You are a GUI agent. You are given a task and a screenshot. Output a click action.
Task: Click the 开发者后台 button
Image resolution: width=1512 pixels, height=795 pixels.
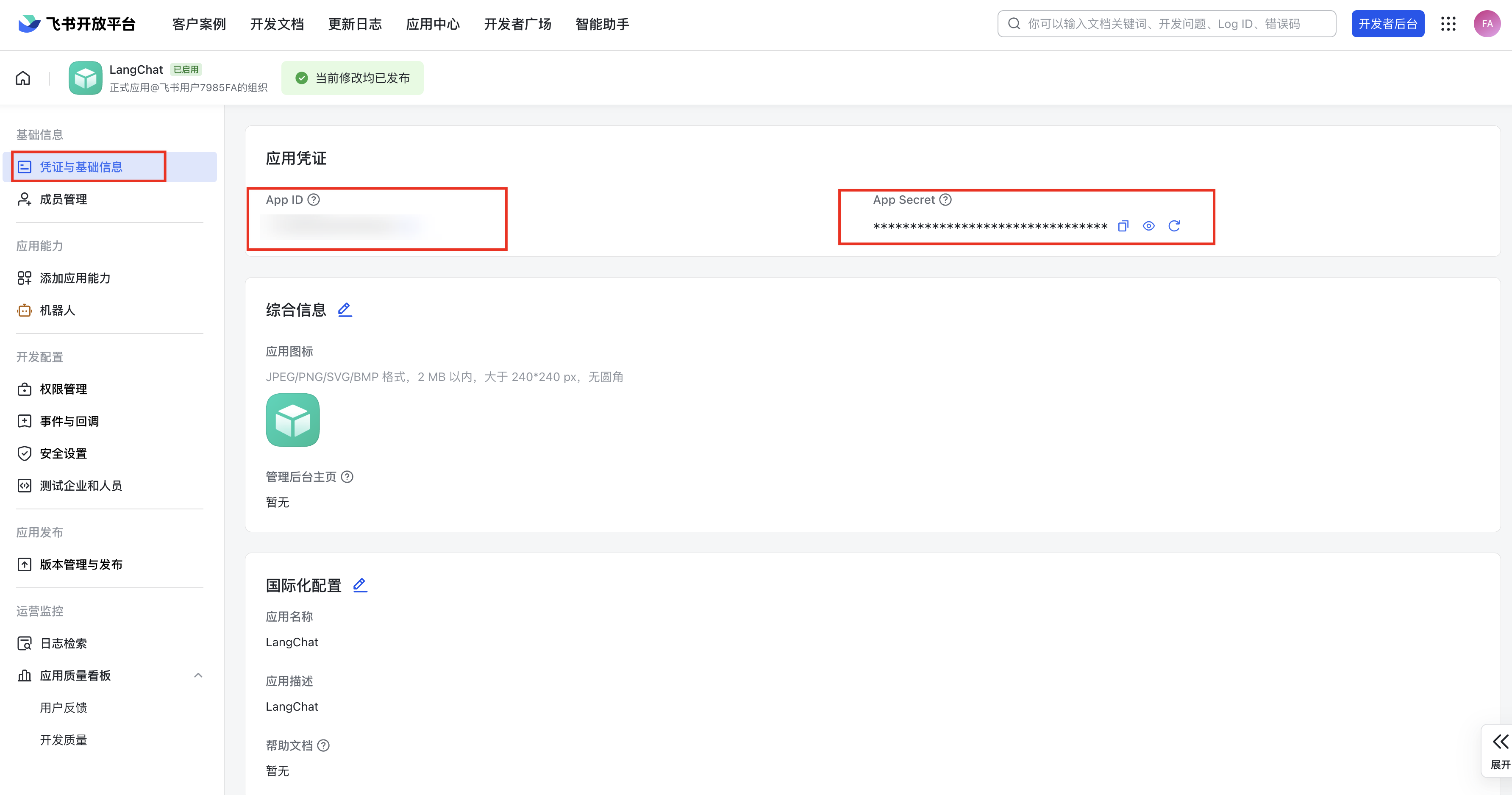click(1387, 24)
